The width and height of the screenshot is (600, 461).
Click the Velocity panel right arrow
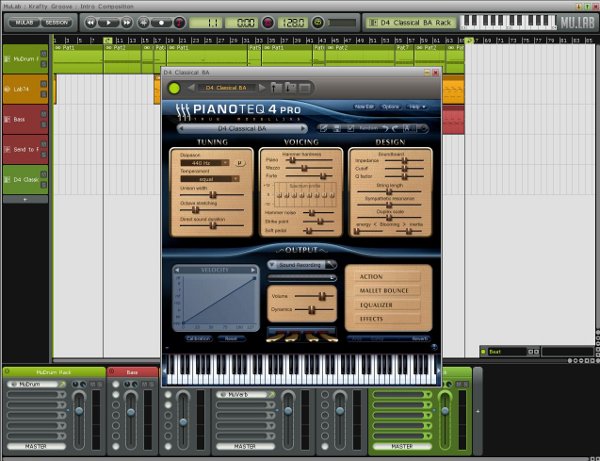tap(253, 270)
